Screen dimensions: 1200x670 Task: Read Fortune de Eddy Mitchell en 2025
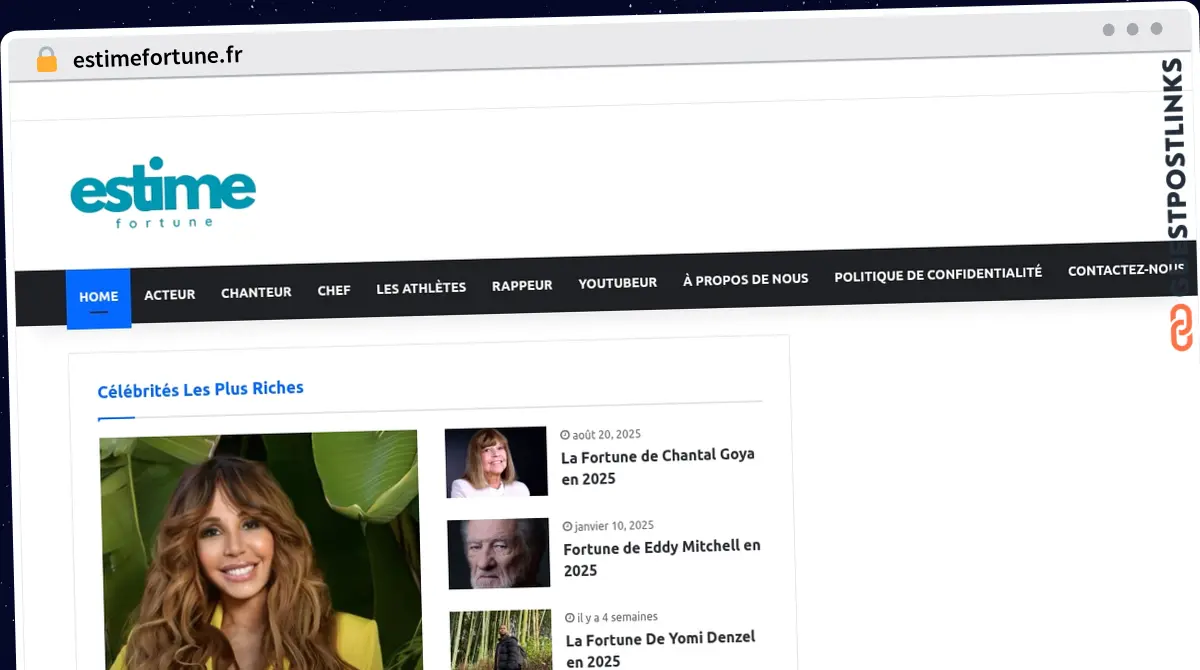(x=662, y=558)
